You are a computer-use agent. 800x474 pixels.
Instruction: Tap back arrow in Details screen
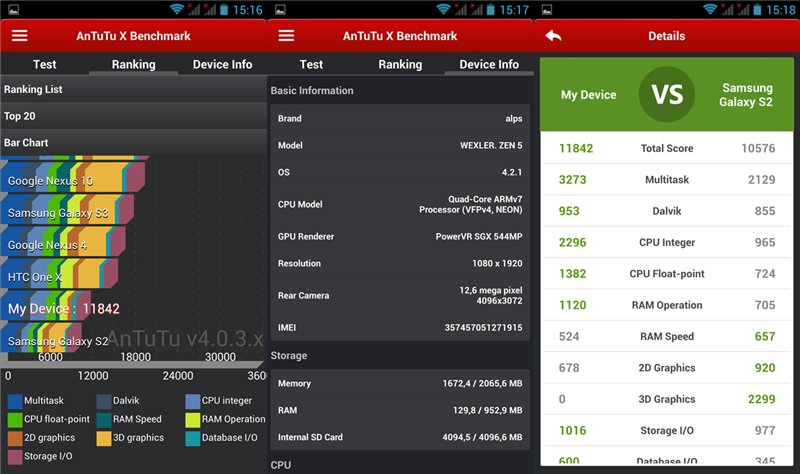coord(553,36)
